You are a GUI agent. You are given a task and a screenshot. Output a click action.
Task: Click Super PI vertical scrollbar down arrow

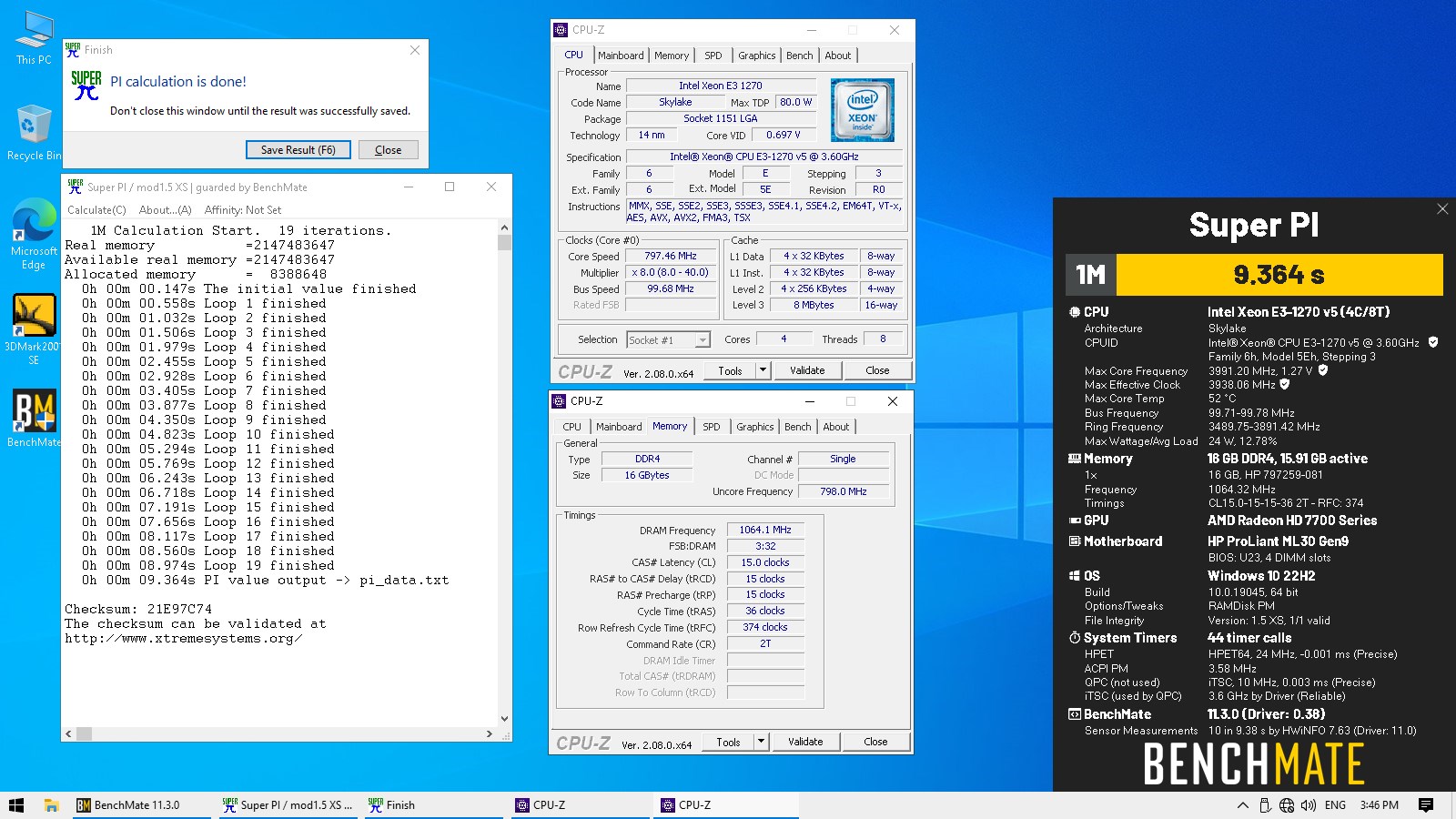point(504,719)
